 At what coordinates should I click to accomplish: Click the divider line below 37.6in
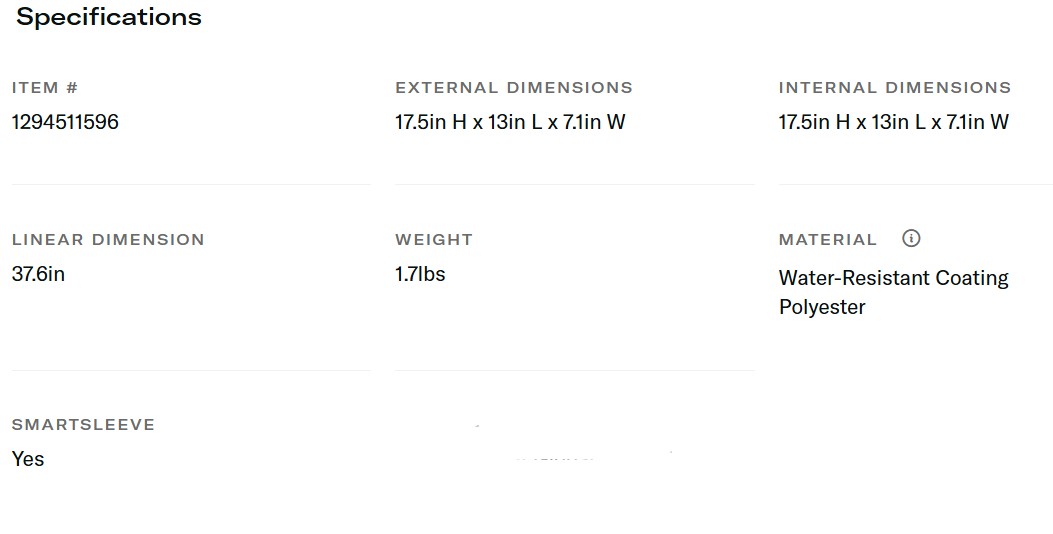pyautogui.click(x=190, y=370)
